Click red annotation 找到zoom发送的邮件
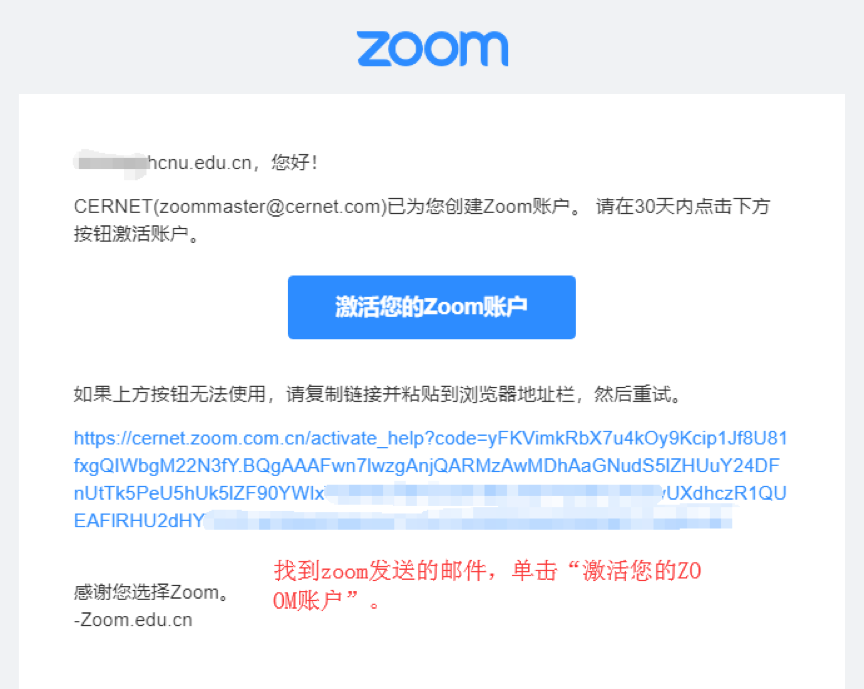Image resolution: width=864 pixels, height=689 pixels. click(380, 571)
